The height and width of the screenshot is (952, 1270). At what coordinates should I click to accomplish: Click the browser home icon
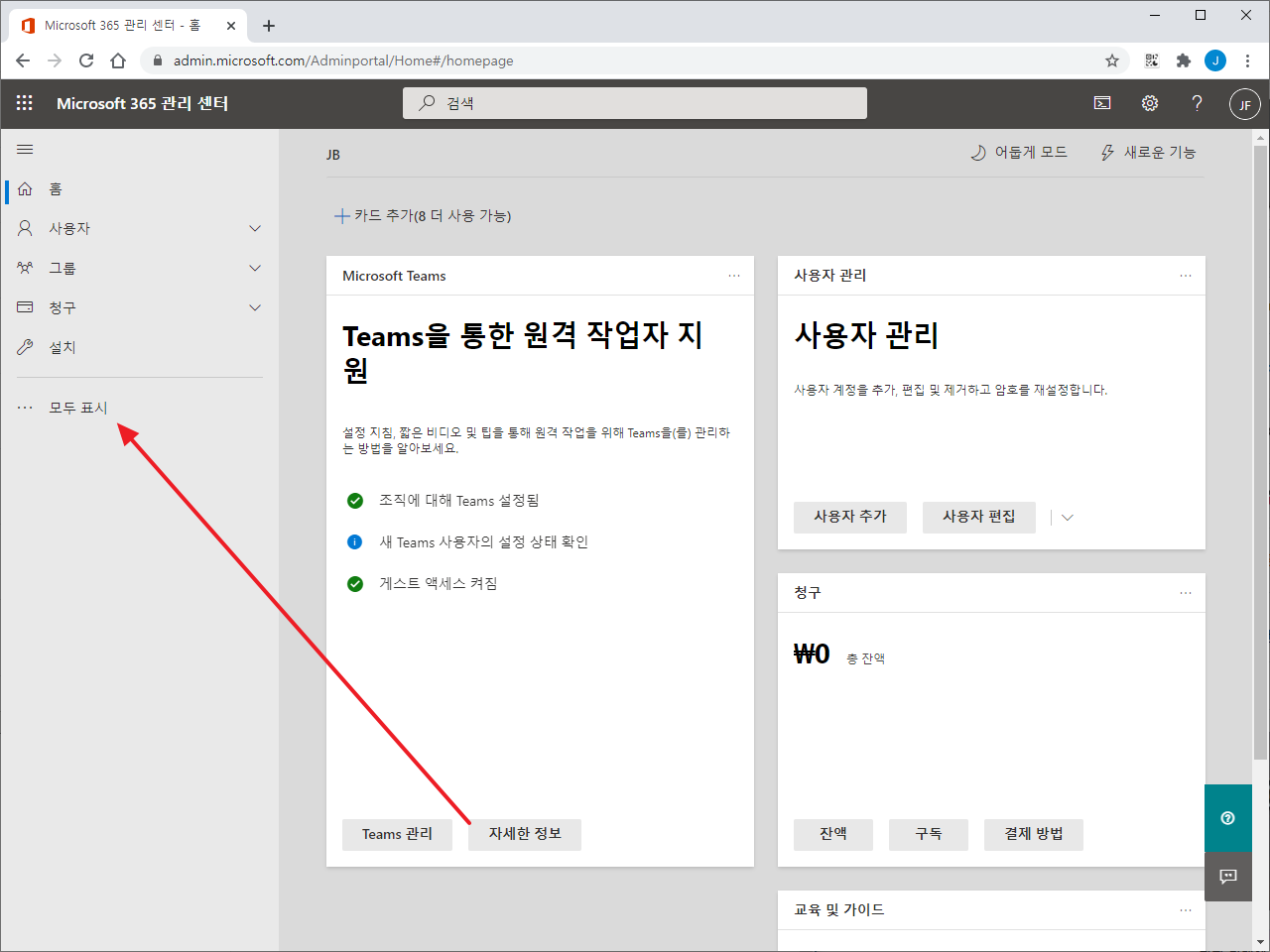118,60
